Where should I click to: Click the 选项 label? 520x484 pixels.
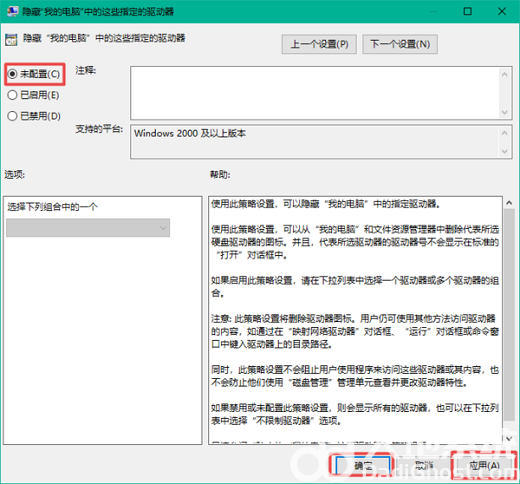(14, 174)
